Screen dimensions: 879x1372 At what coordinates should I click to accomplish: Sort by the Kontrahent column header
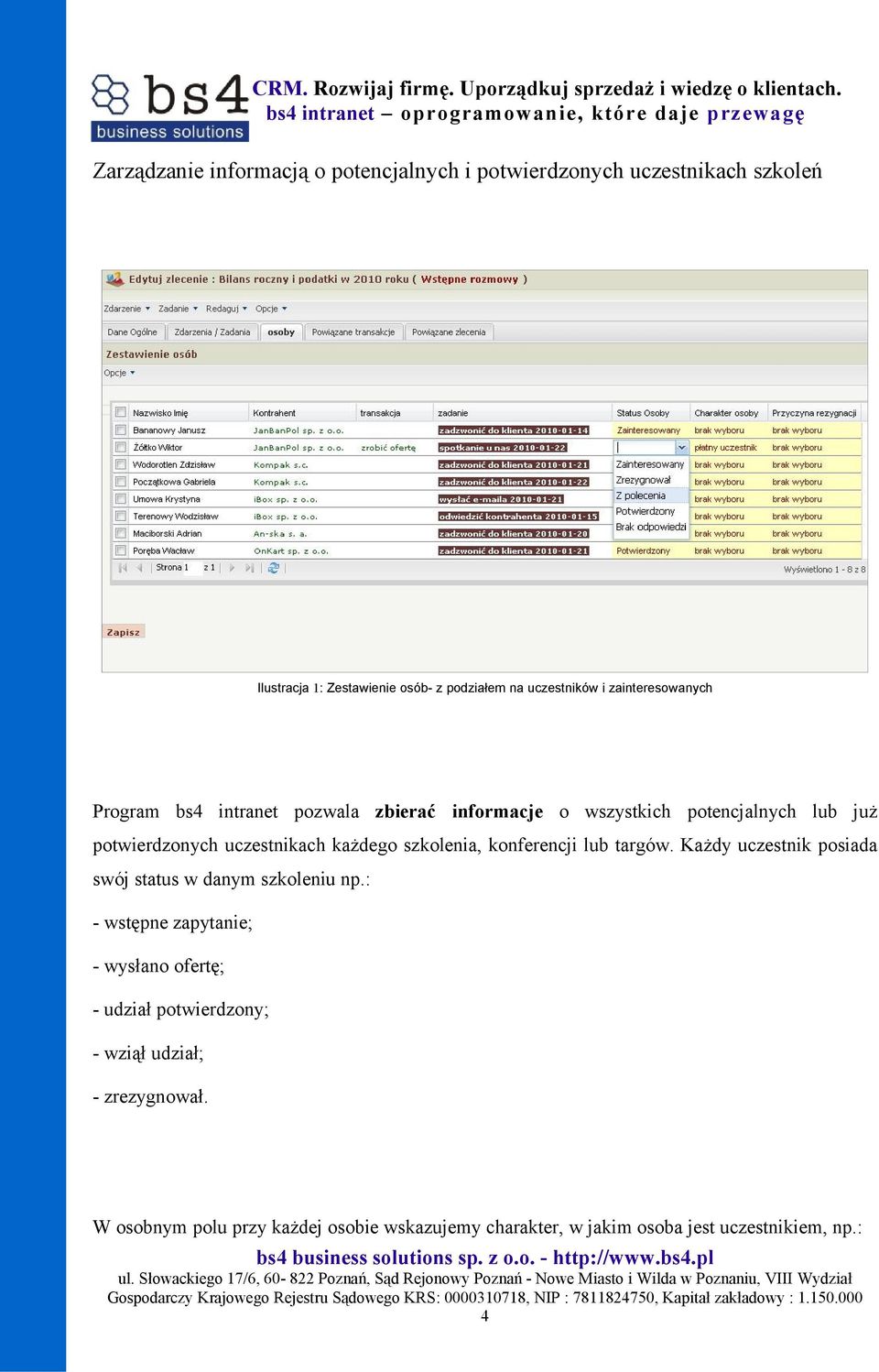pos(302,413)
